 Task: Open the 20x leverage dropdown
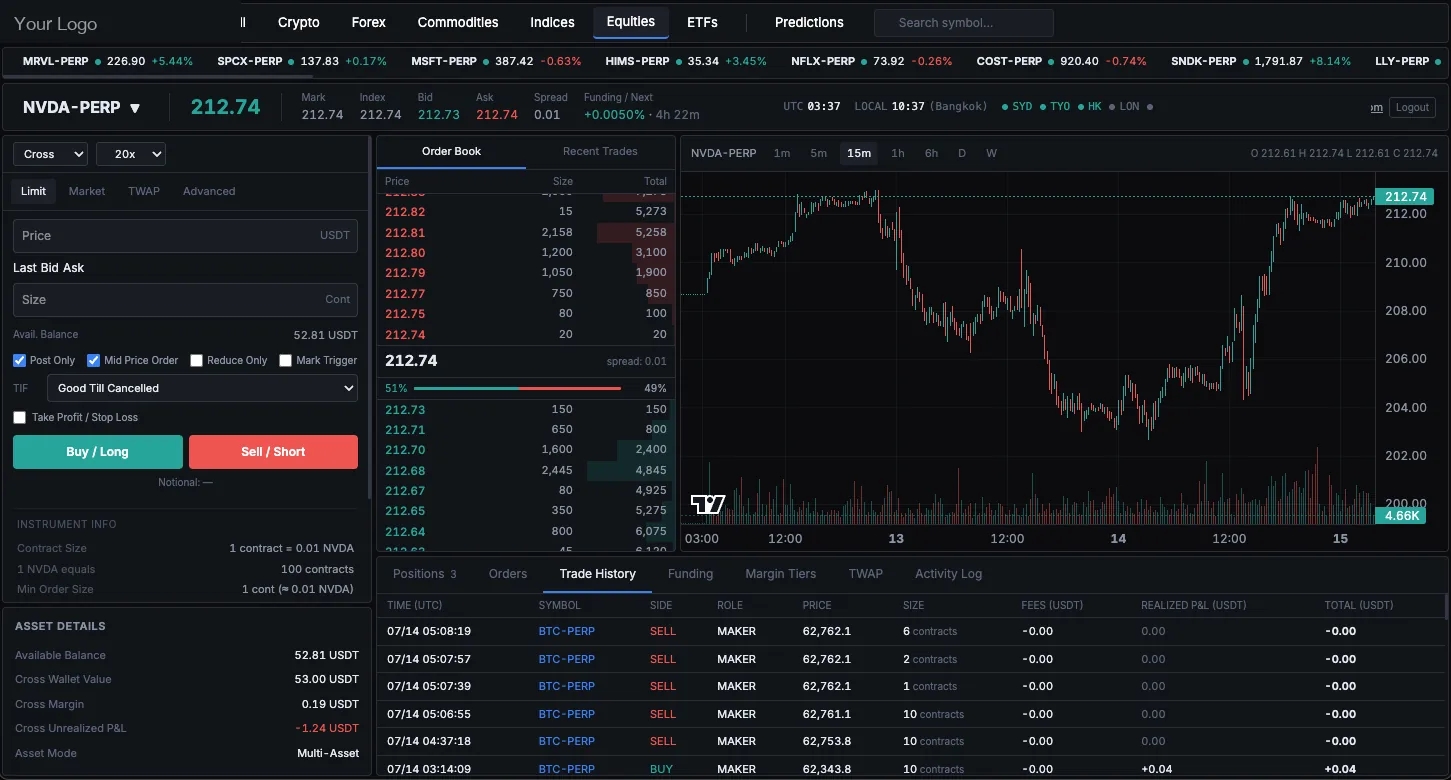(x=131, y=154)
